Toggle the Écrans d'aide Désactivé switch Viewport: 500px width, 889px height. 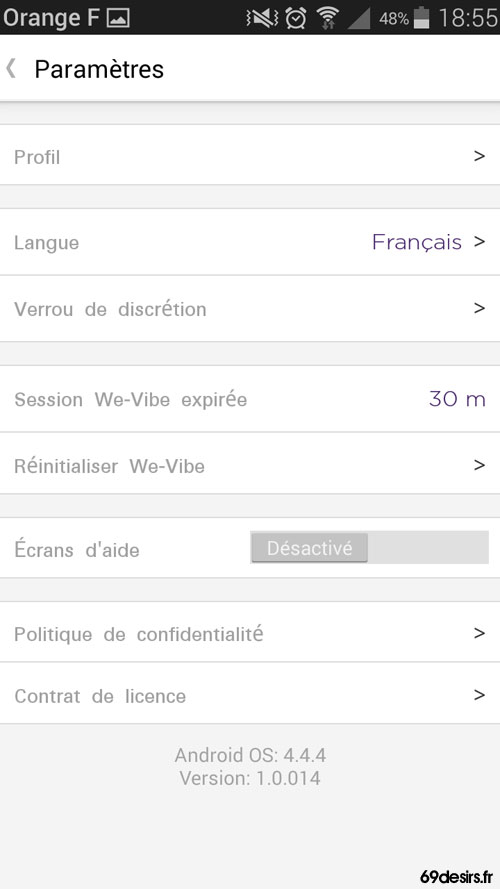tap(369, 548)
